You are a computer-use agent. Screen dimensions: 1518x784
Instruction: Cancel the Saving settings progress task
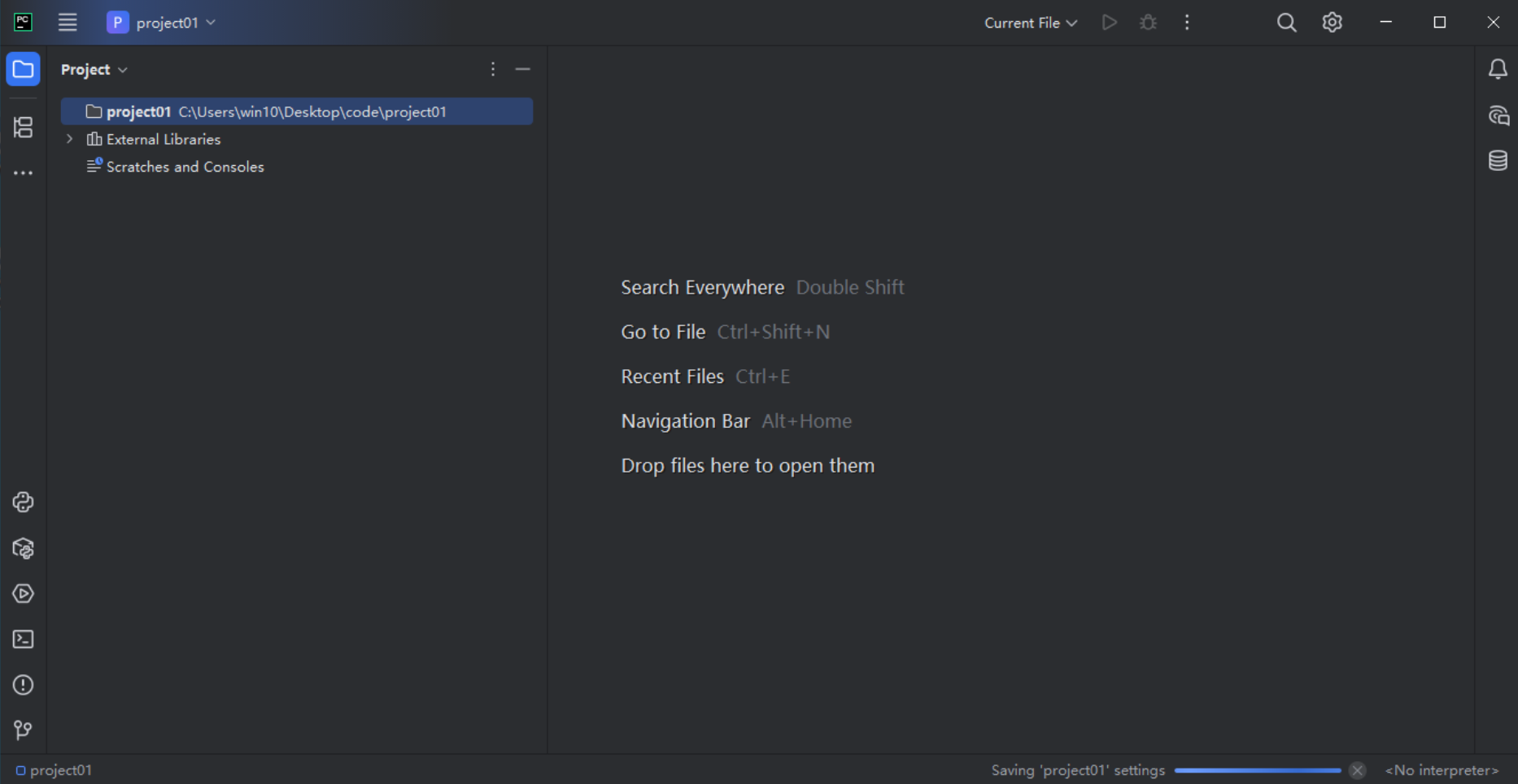(1357, 770)
